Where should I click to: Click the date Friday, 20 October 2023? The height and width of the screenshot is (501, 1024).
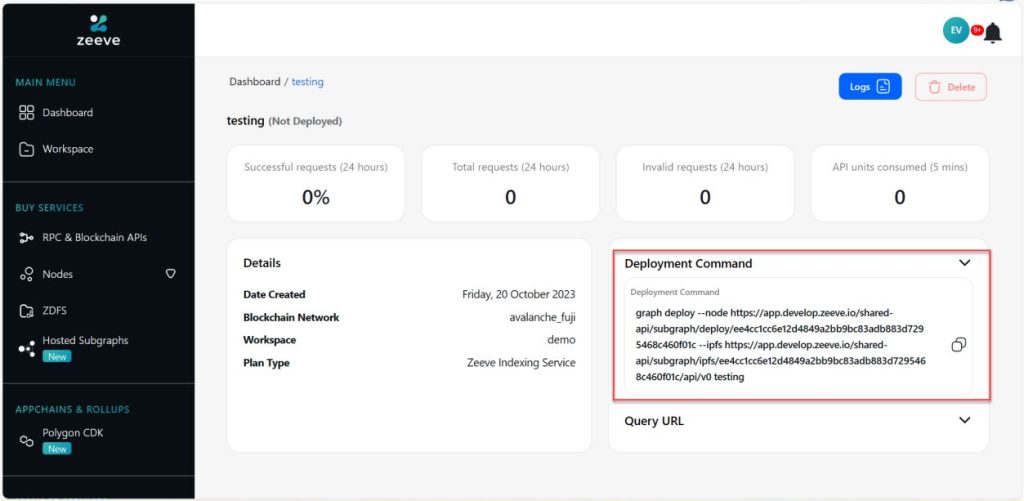tap(519, 294)
